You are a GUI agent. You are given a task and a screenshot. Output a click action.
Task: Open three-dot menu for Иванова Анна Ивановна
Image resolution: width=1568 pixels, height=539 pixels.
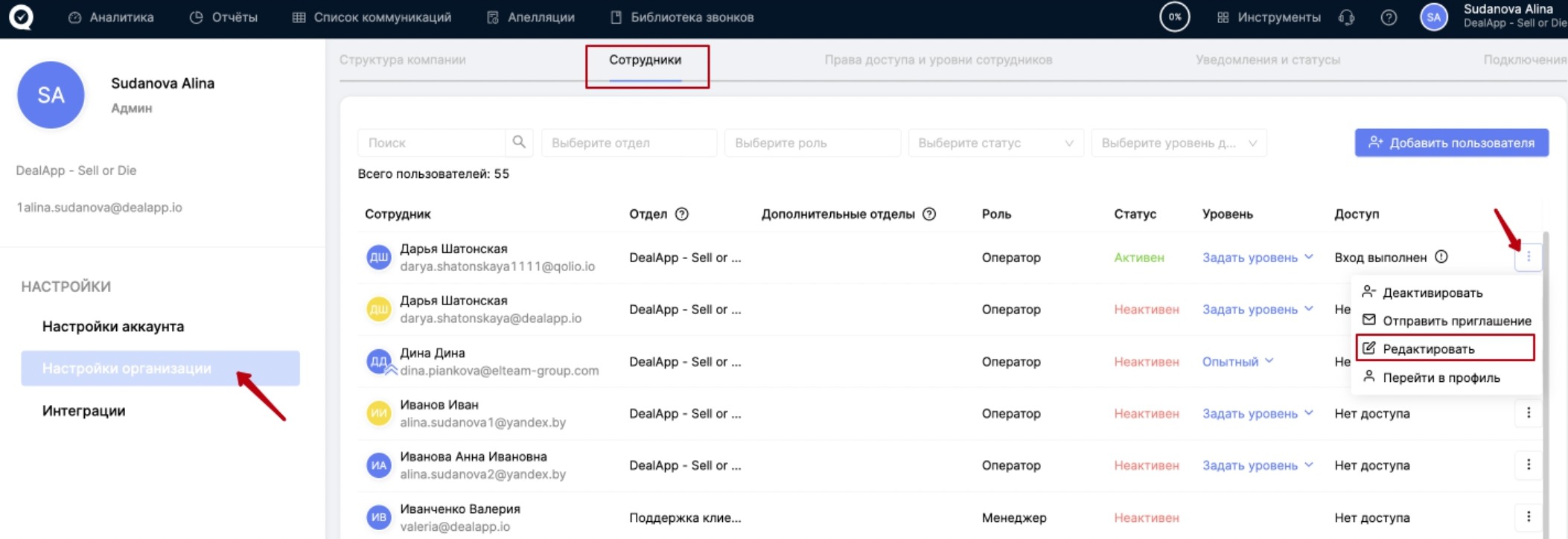pos(1528,465)
